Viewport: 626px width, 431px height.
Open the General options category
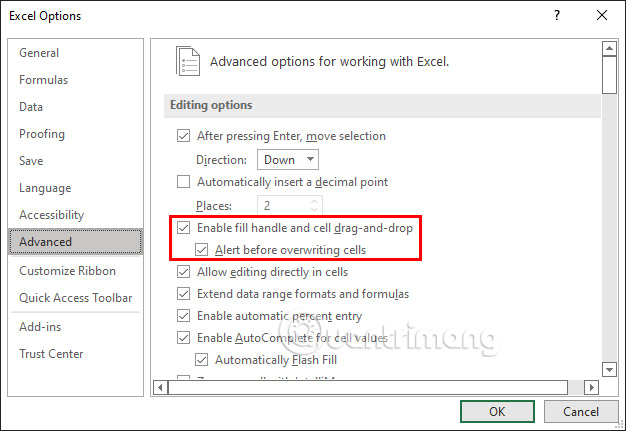[x=39, y=53]
